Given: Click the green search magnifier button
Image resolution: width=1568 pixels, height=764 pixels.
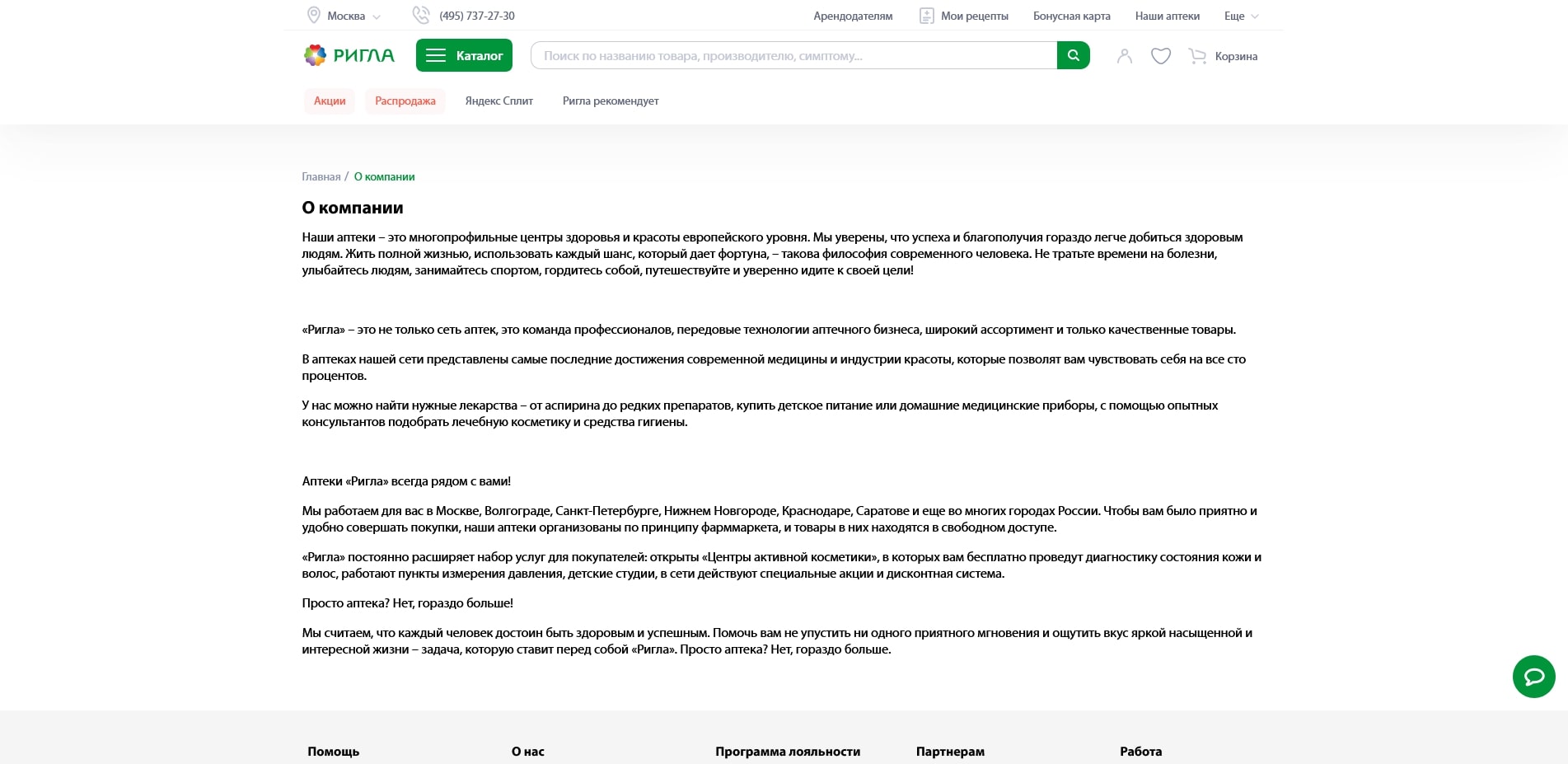Looking at the screenshot, I should pyautogui.click(x=1073, y=55).
